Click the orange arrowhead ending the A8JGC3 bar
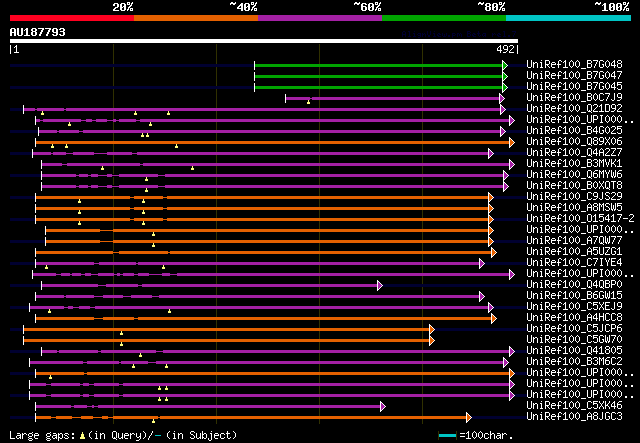The width and height of the screenshot is (640, 443). point(469,417)
